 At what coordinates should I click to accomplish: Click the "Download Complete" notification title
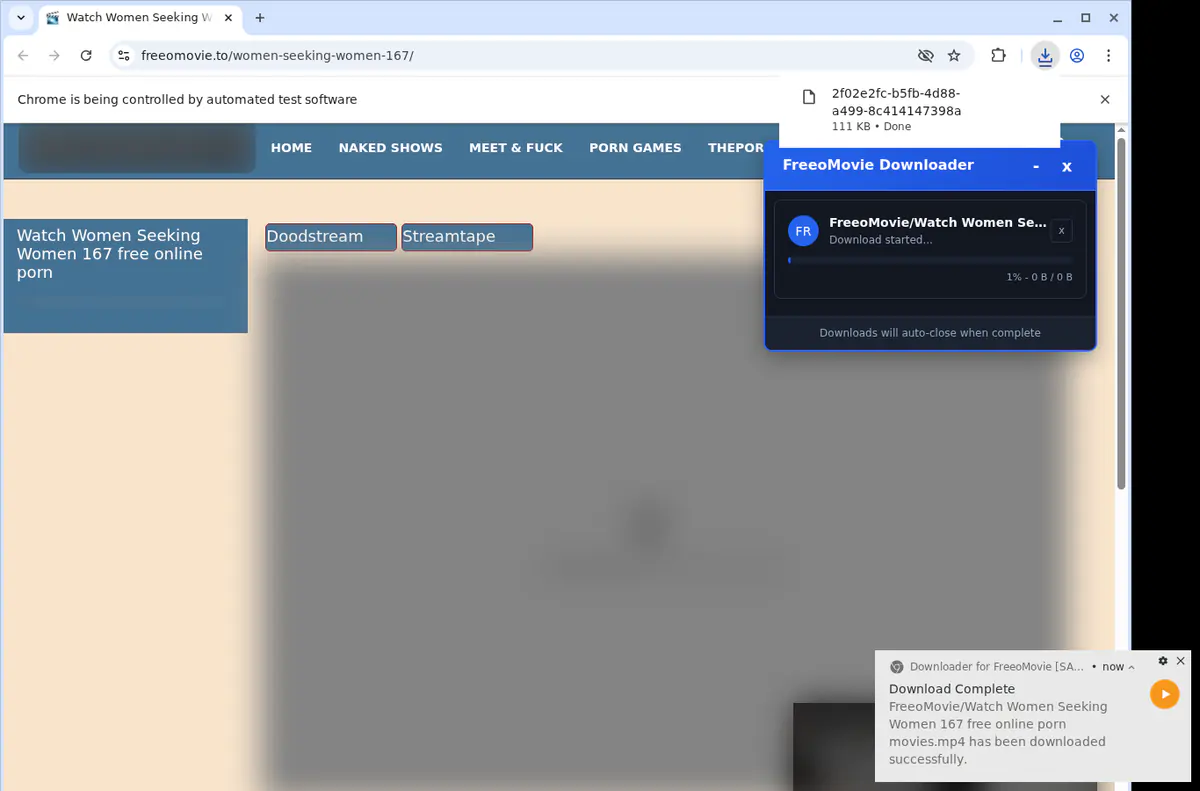pos(952,689)
